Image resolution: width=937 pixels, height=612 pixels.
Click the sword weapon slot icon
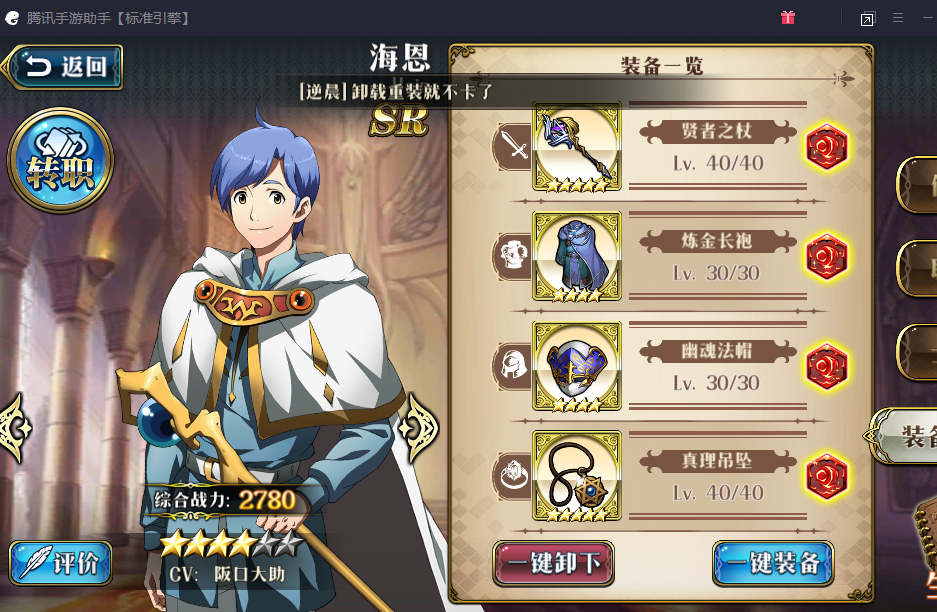[513, 146]
